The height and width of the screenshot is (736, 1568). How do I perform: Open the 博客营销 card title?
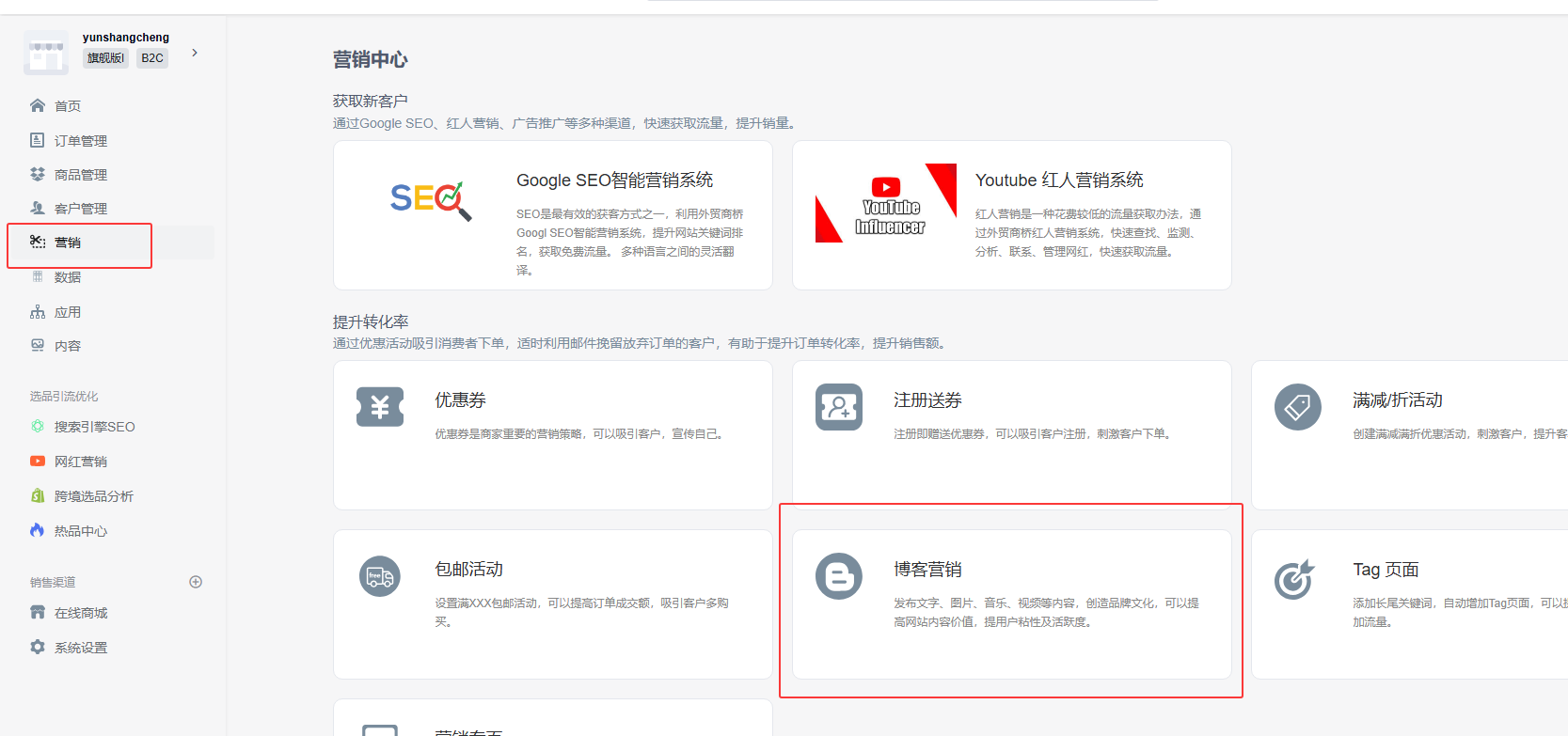pos(927,570)
